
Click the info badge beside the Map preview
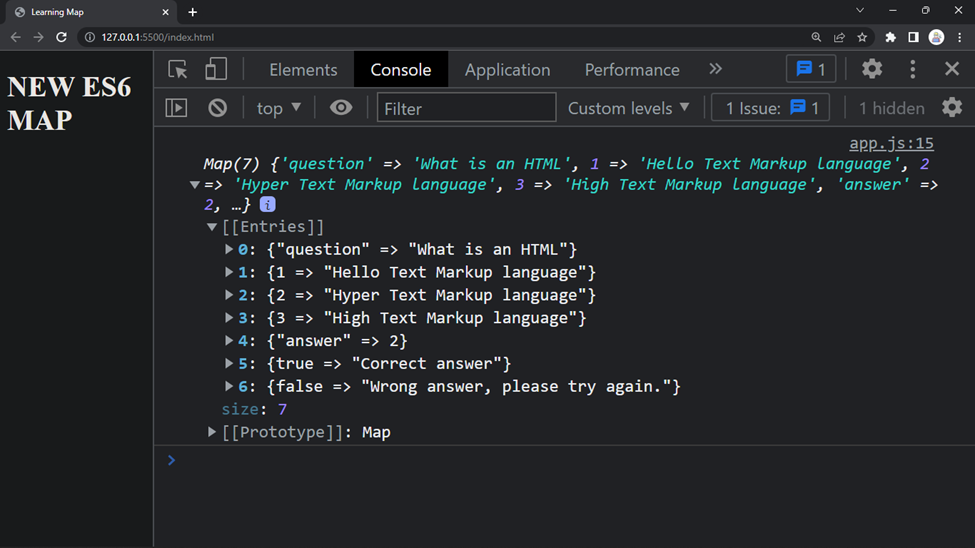(x=267, y=205)
